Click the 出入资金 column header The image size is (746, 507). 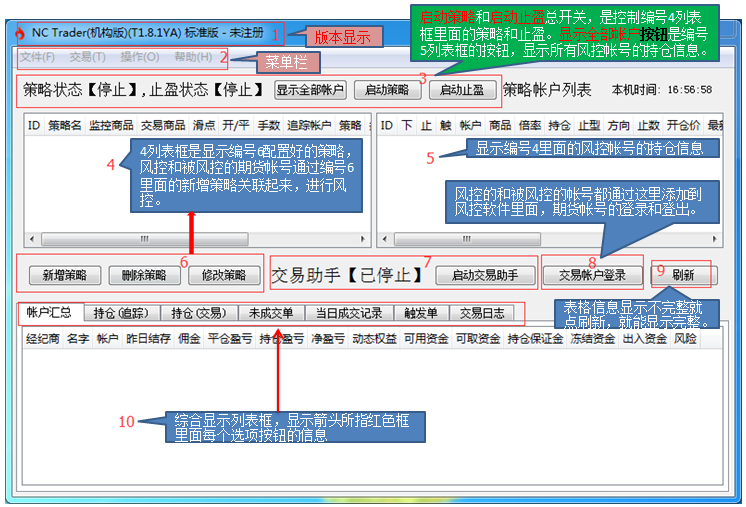point(645,339)
